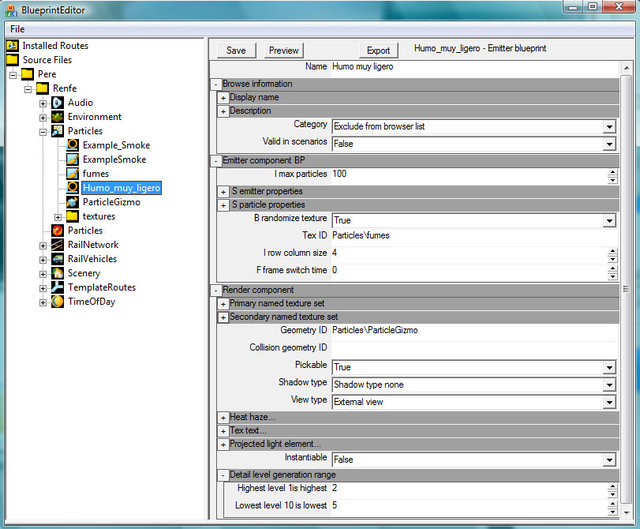Image resolution: width=640 pixels, height=529 pixels.
Task: Click the Environment folder icon
Action: tap(58, 117)
